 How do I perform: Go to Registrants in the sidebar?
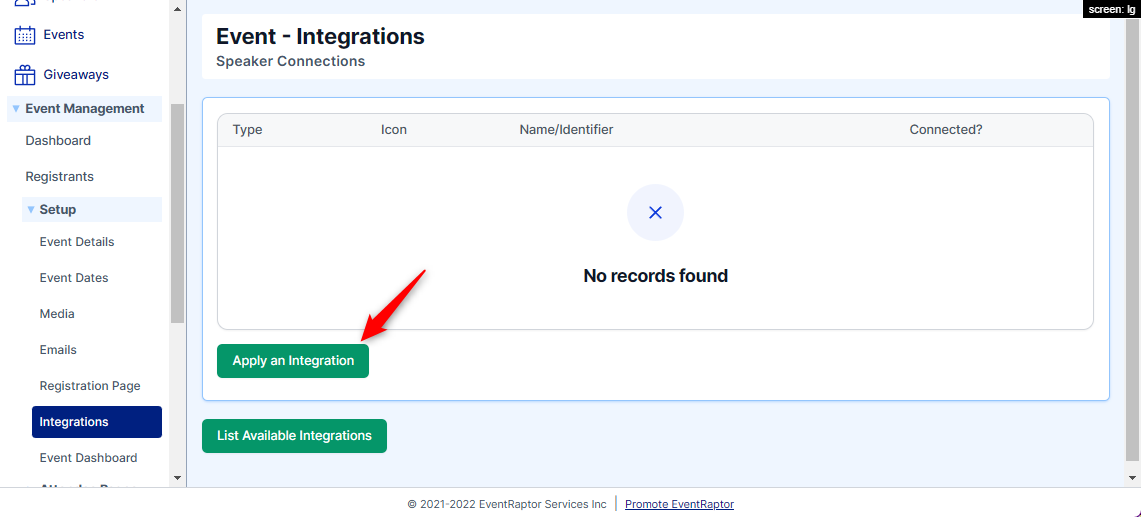point(59,177)
